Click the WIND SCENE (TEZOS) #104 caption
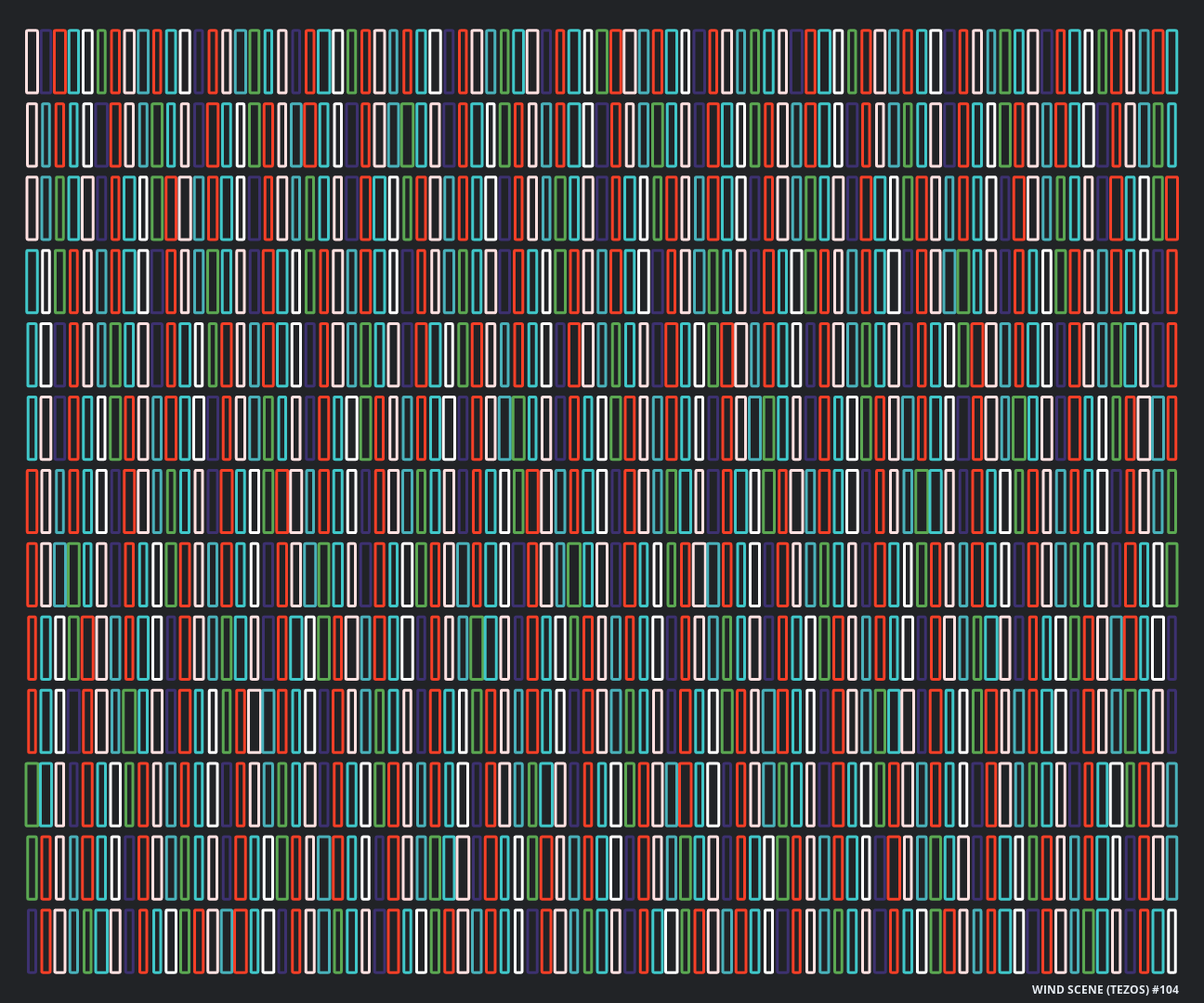The height and width of the screenshot is (1003, 1204). click(1105, 989)
